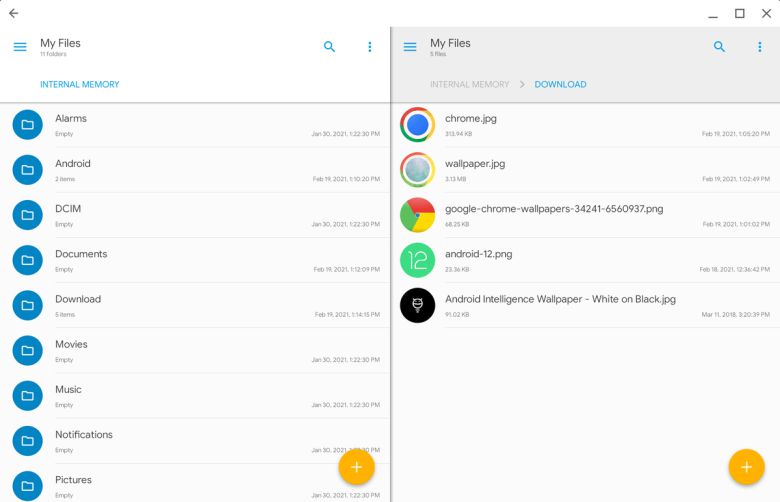This screenshot has width=780, height=502.
Task: Open Android Intelligence Wallpaper file
Action: (x=560, y=299)
